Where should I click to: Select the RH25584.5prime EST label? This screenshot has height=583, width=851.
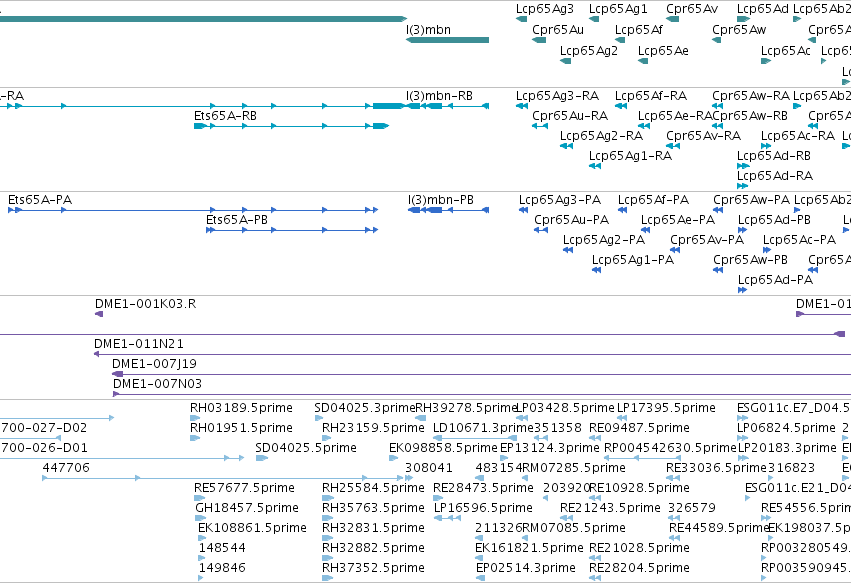[x=373, y=488]
